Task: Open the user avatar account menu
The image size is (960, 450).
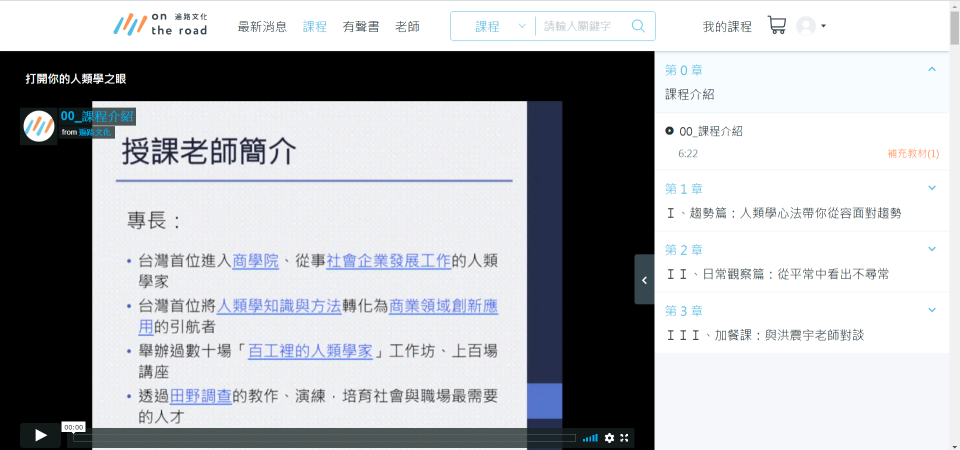Action: pos(806,26)
